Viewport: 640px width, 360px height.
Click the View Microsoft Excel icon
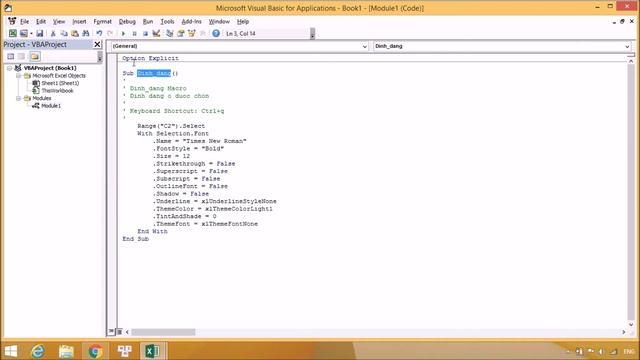pyautogui.click(x=13, y=33)
